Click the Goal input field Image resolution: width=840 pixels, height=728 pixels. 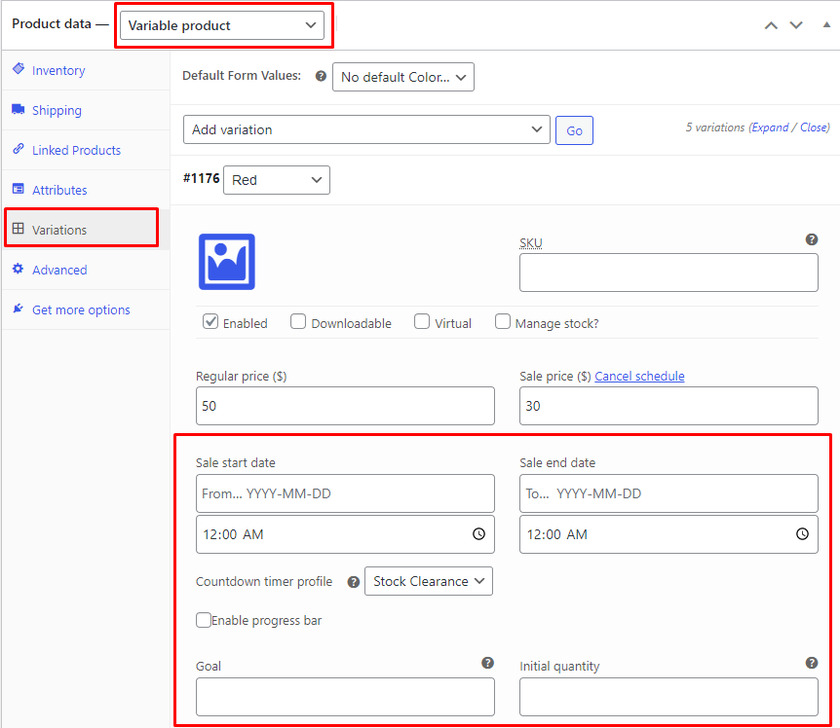click(345, 697)
